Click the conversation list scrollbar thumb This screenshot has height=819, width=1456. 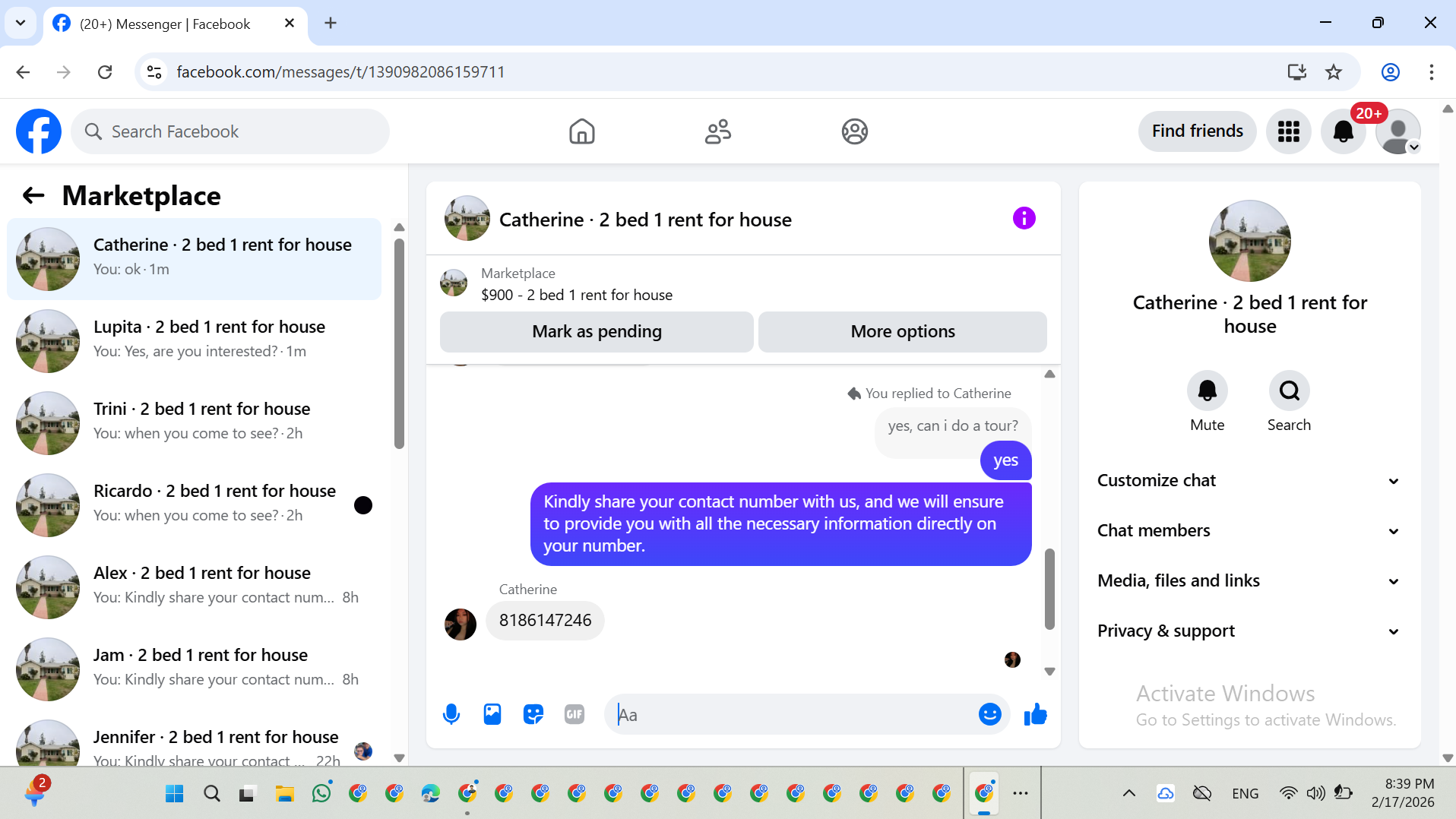coord(399,343)
